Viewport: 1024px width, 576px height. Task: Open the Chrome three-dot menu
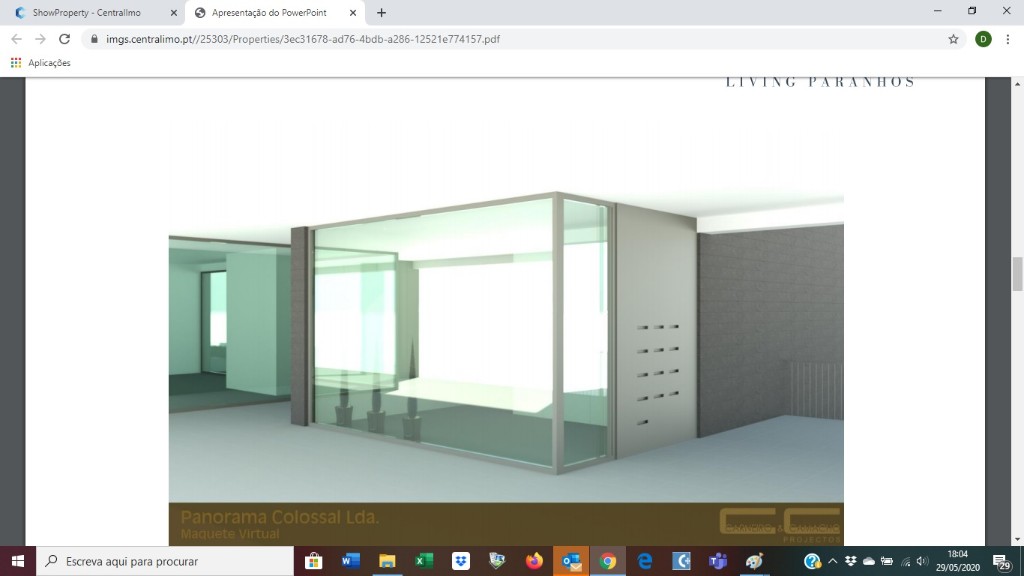(x=1008, y=39)
